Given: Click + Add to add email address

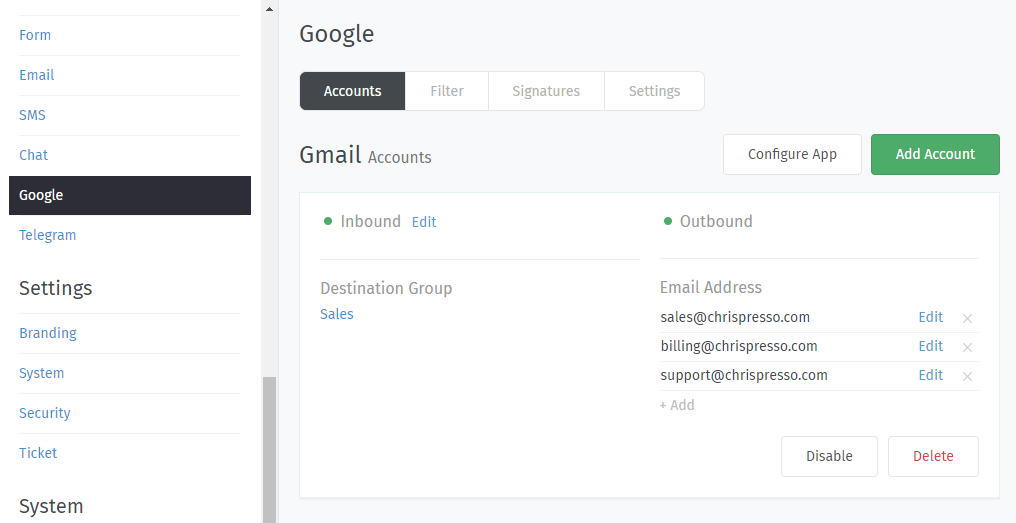Looking at the screenshot, I should coord(677,405).
